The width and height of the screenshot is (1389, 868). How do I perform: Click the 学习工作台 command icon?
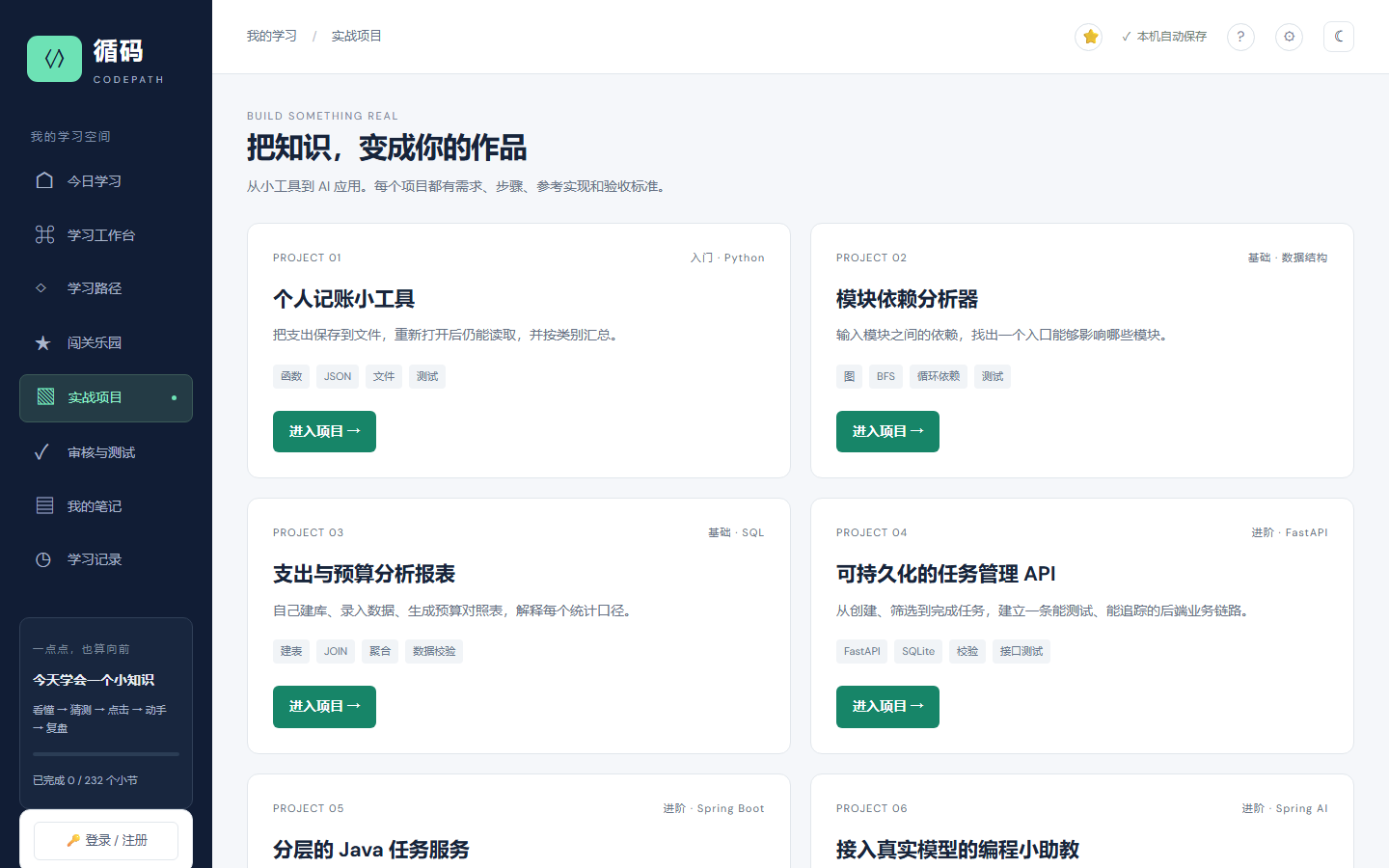point(44,234)
